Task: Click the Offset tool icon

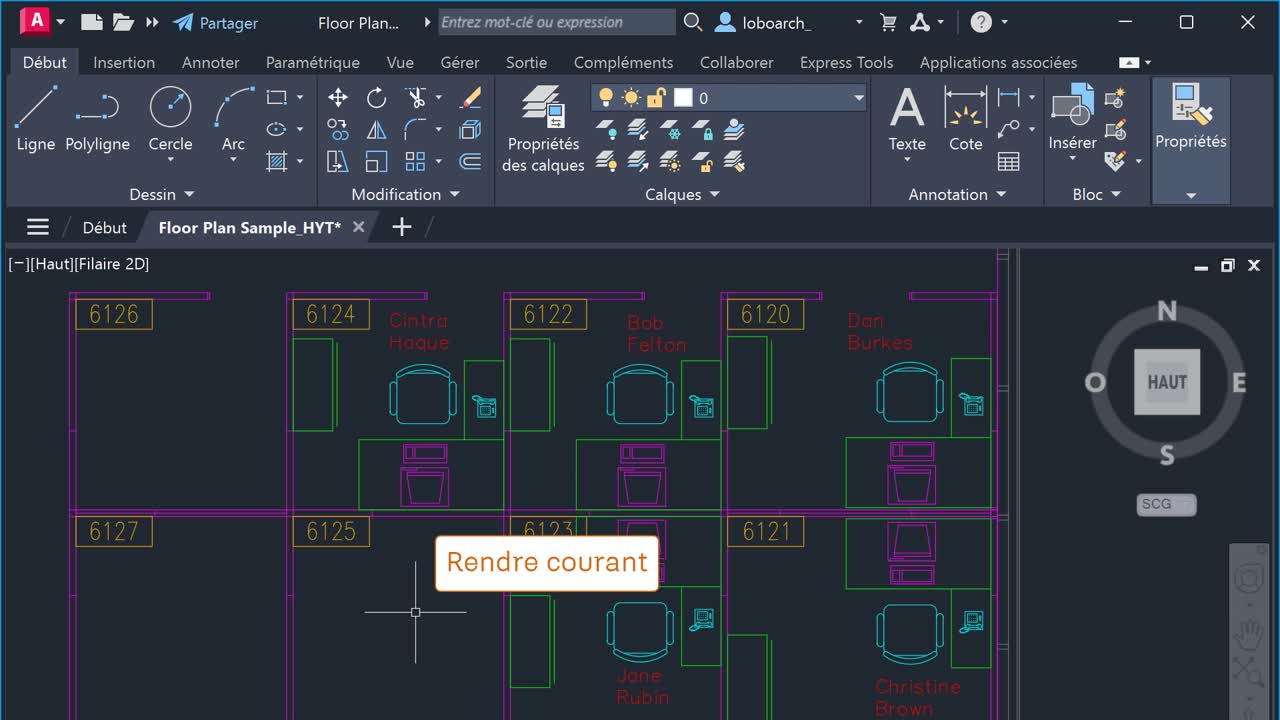Action: pos(470,161)
